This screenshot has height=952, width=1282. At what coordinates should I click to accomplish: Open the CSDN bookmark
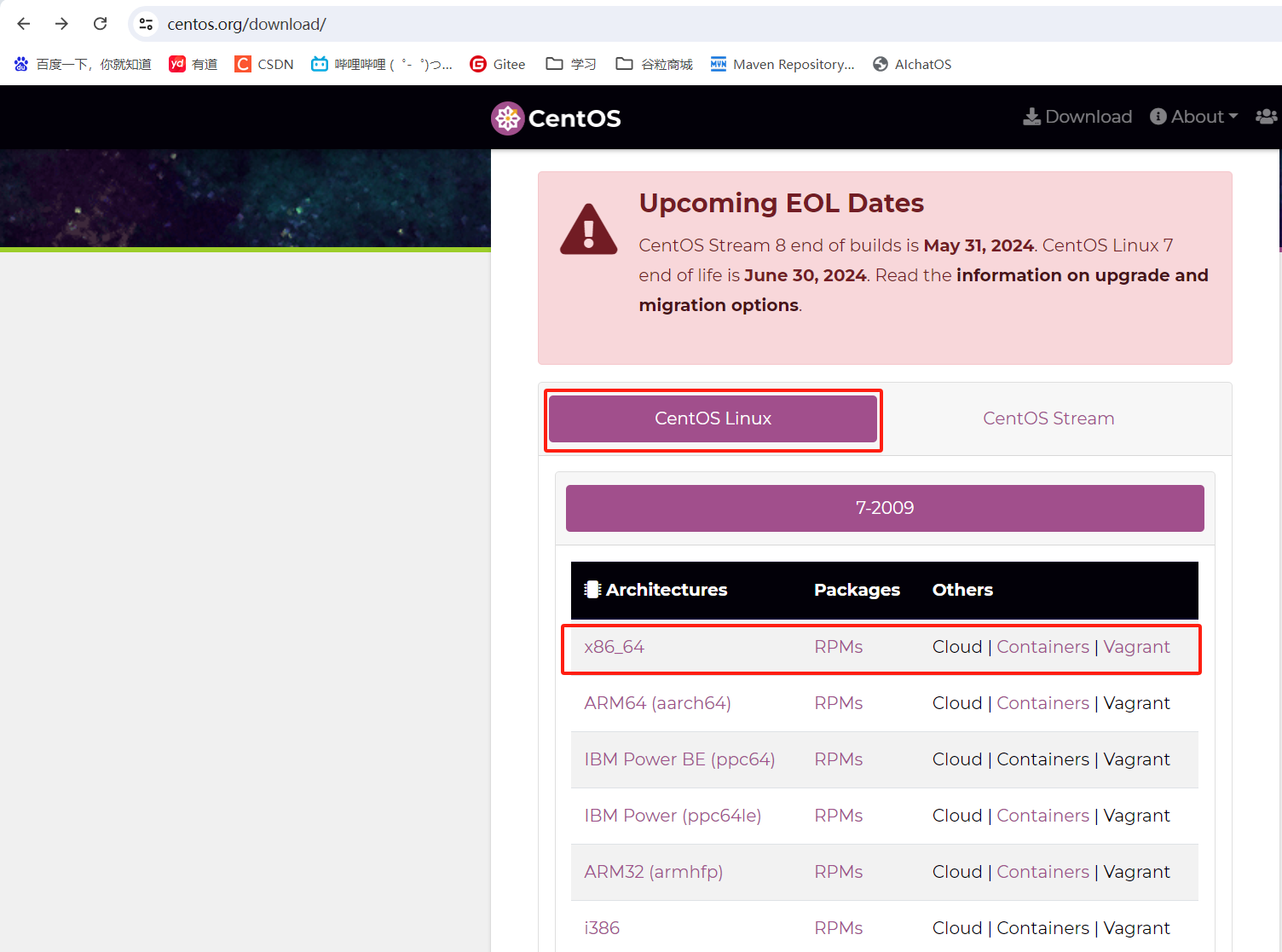pyautogui.click(x=264, y=64)
